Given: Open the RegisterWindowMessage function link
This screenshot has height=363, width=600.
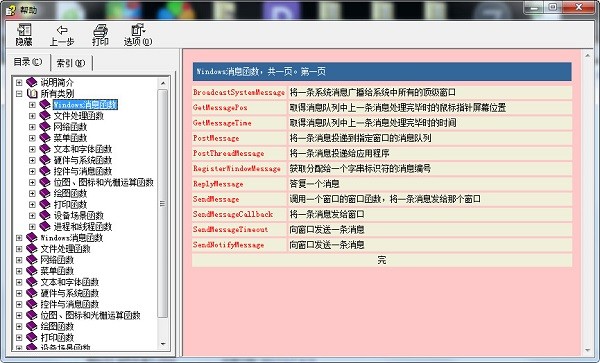Looking at the screenshot, I should 237,169.
